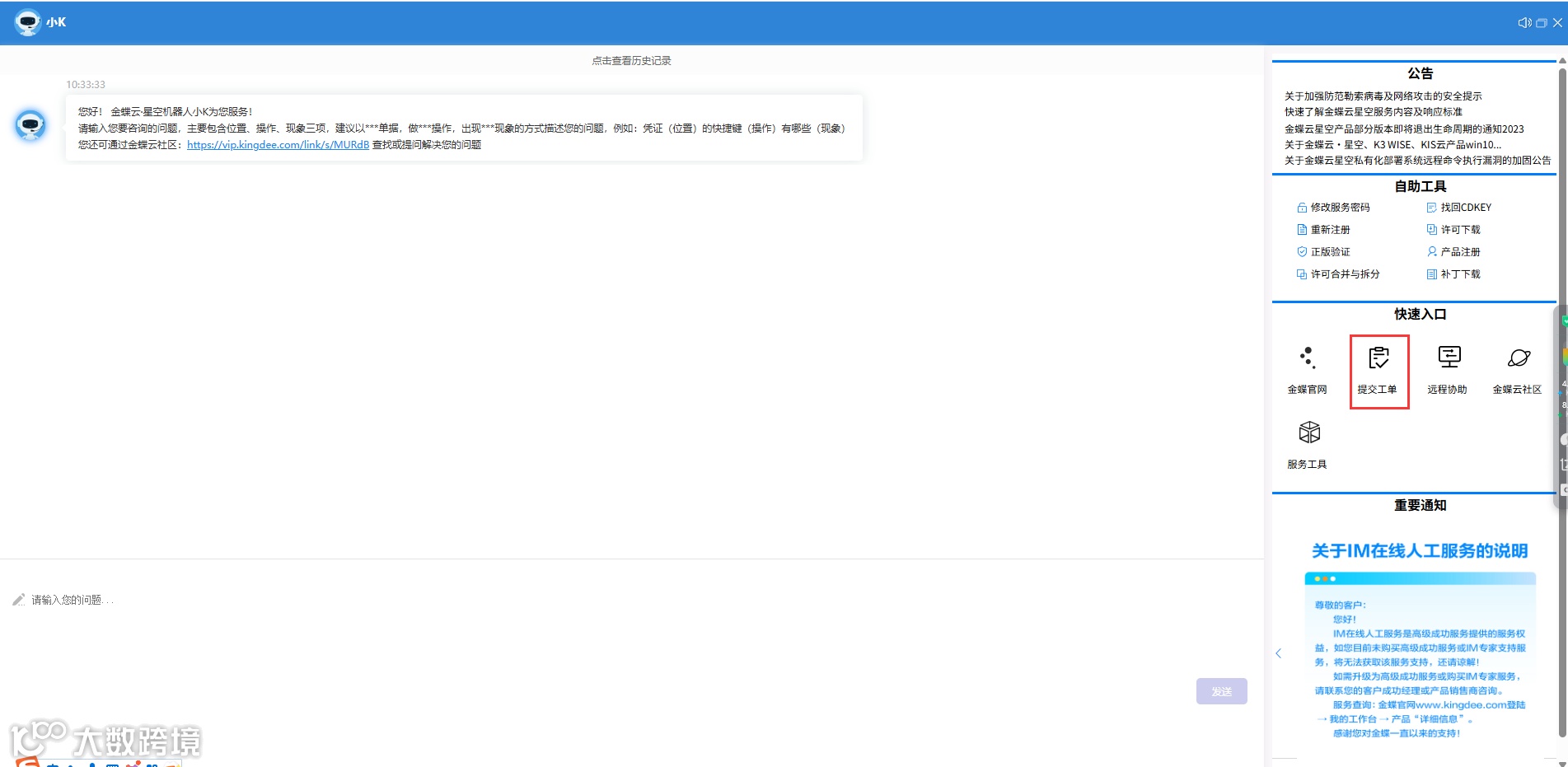The image size is (1568, 767).
Task: Click the 小K robot logo in the header
Action: click(28, 22)
